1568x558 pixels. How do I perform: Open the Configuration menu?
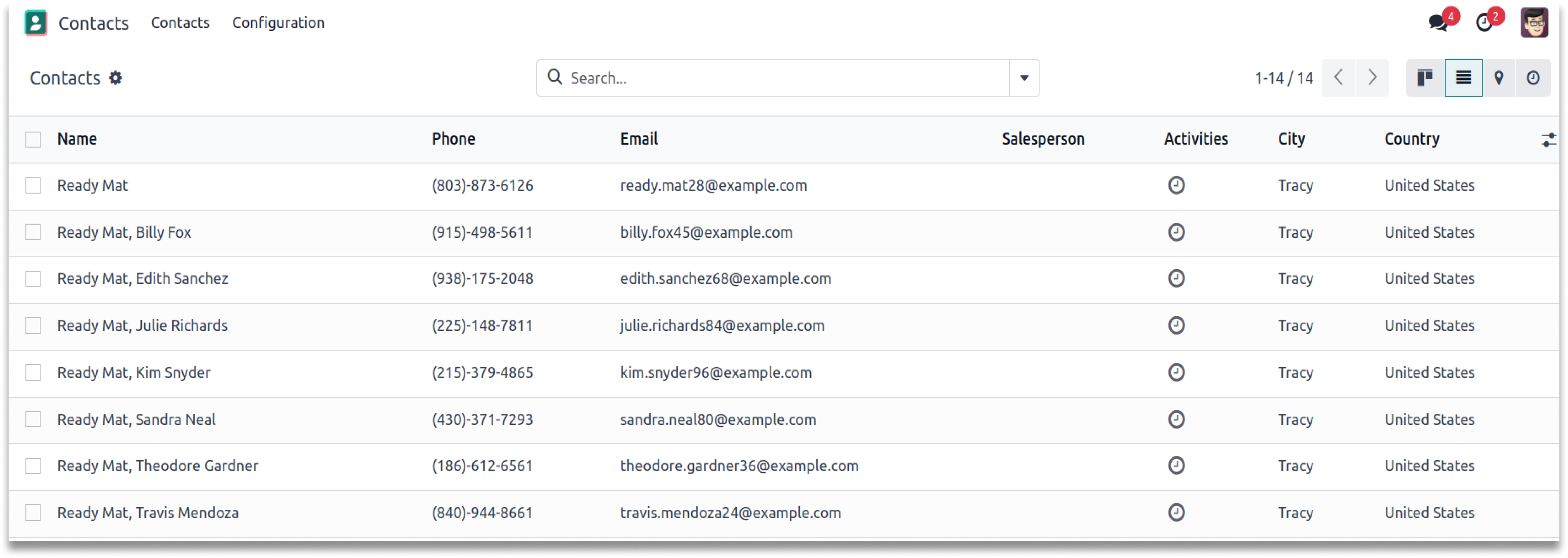(x=278, y=23)
